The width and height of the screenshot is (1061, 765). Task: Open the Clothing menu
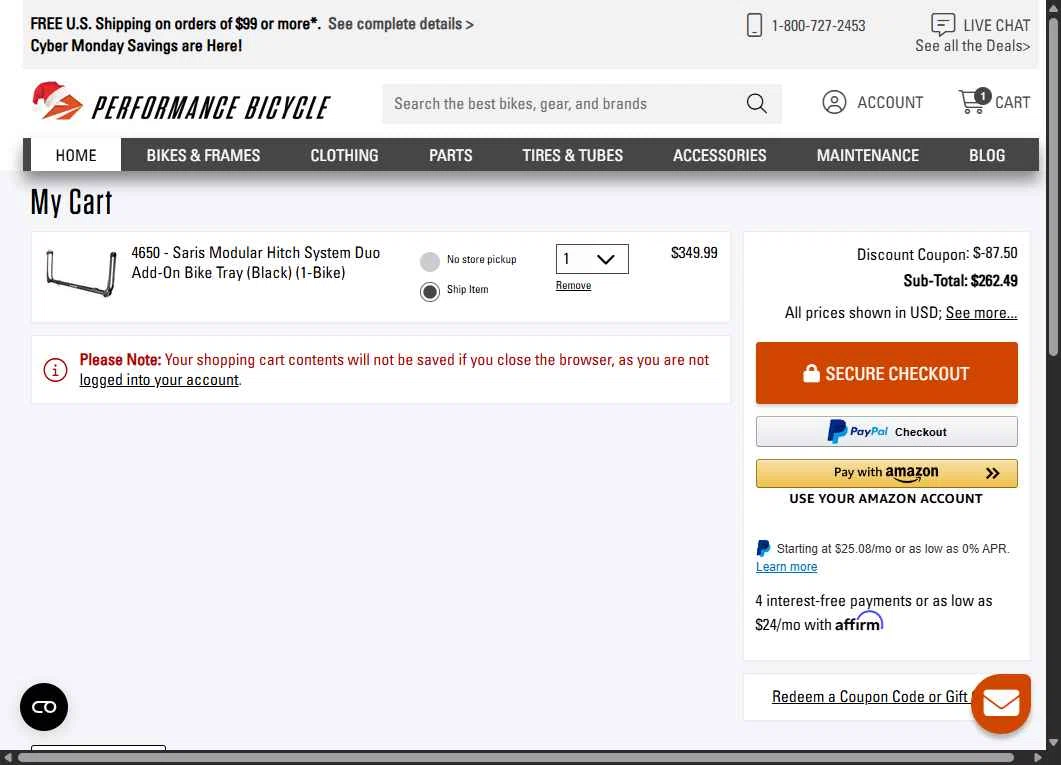click(344, 155)
